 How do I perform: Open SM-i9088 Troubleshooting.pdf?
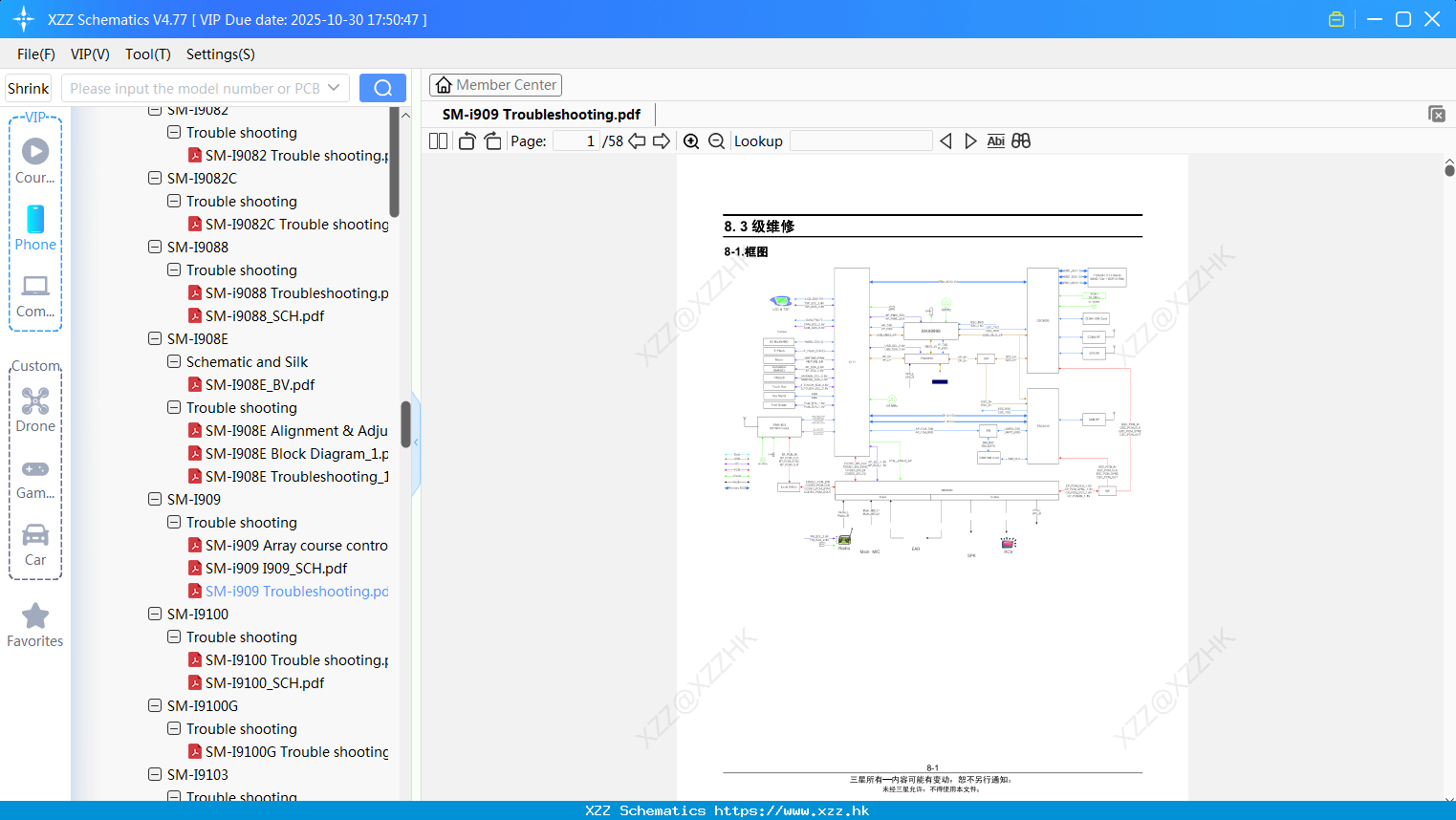[289, 292]
